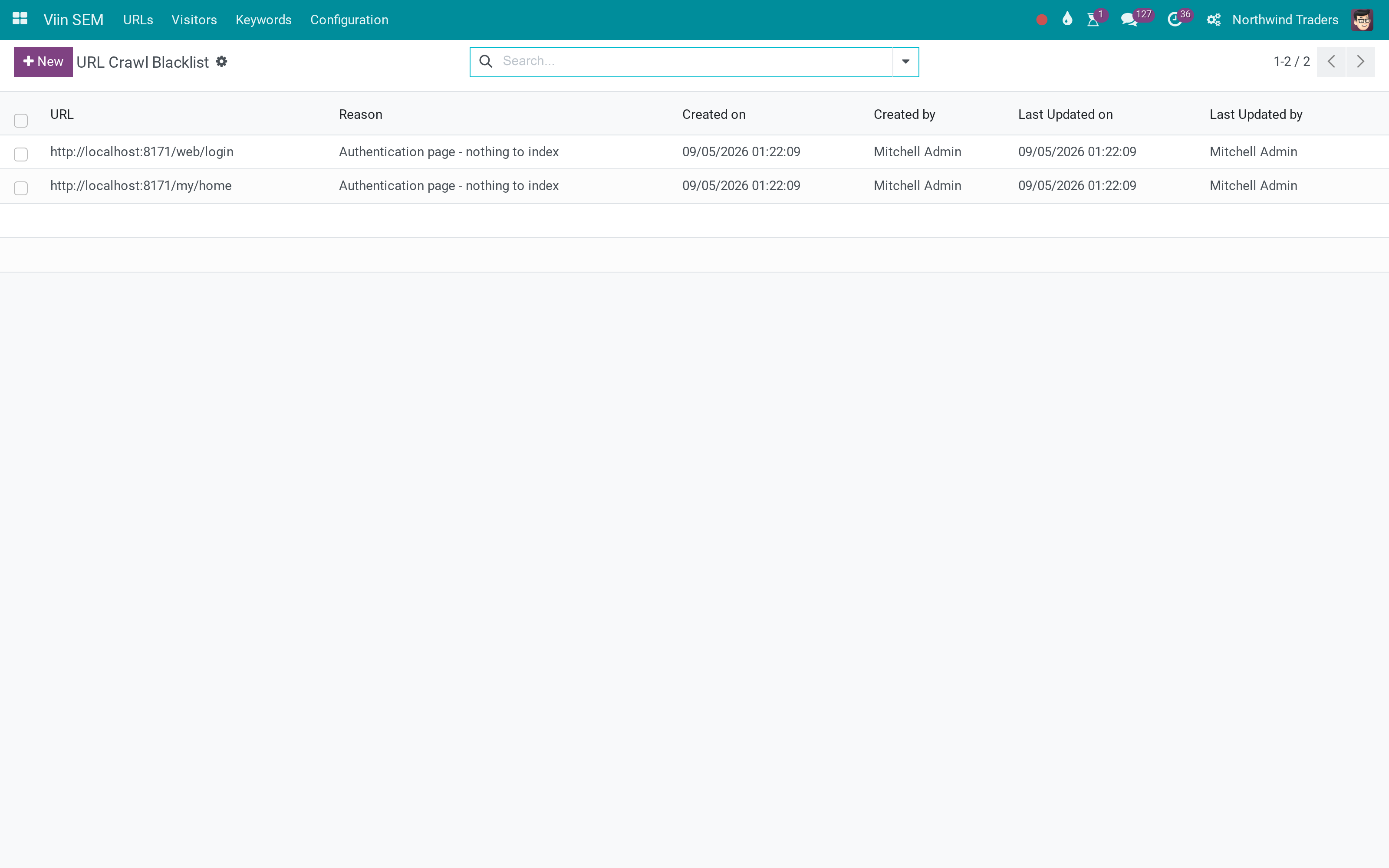Open record http://localhost:8171/my/home
The height and width of the screenshot is (868, 1389).
(x=141, y=185)
